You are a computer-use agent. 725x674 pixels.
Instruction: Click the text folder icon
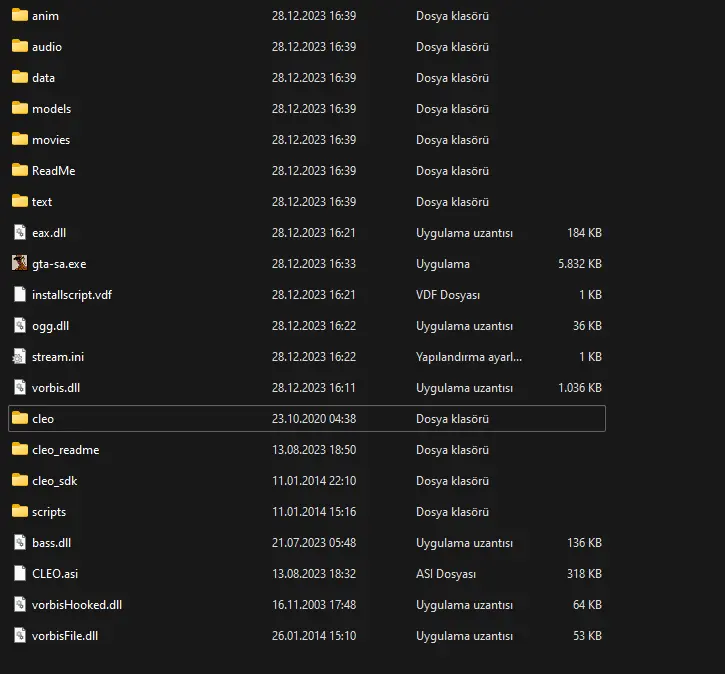click(19, 201)
